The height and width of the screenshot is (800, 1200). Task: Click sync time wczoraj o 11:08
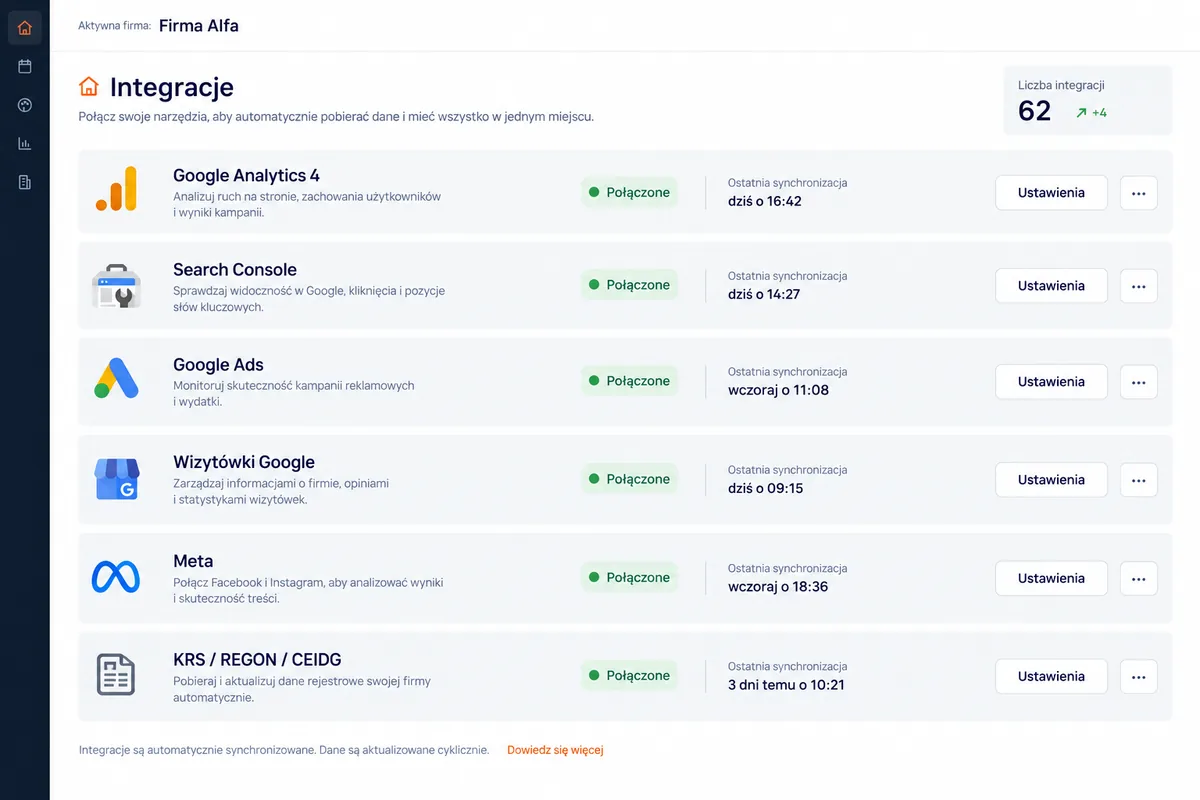point(778,390)
